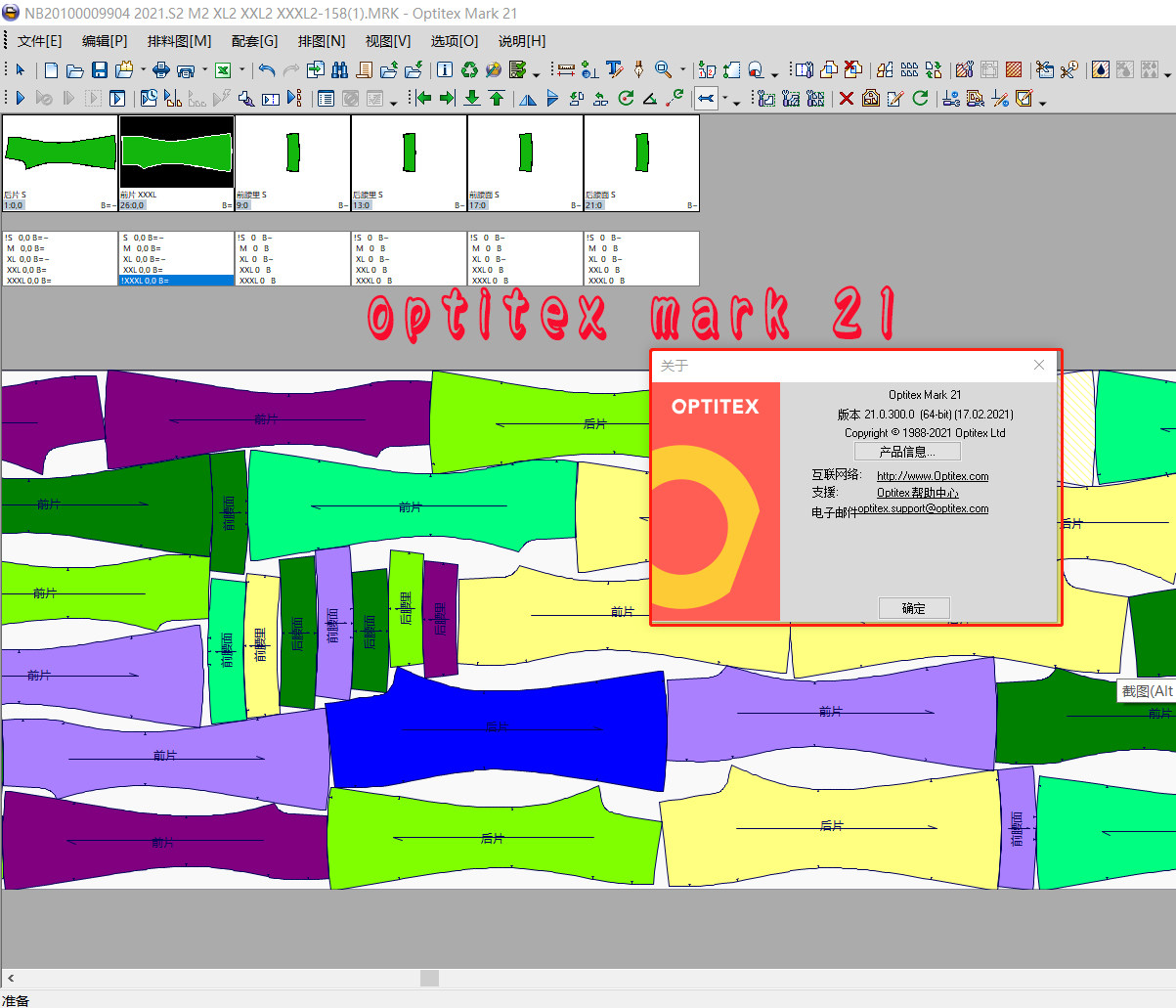Select the 前片 XXXL piece thumbnail

point(176,156)
